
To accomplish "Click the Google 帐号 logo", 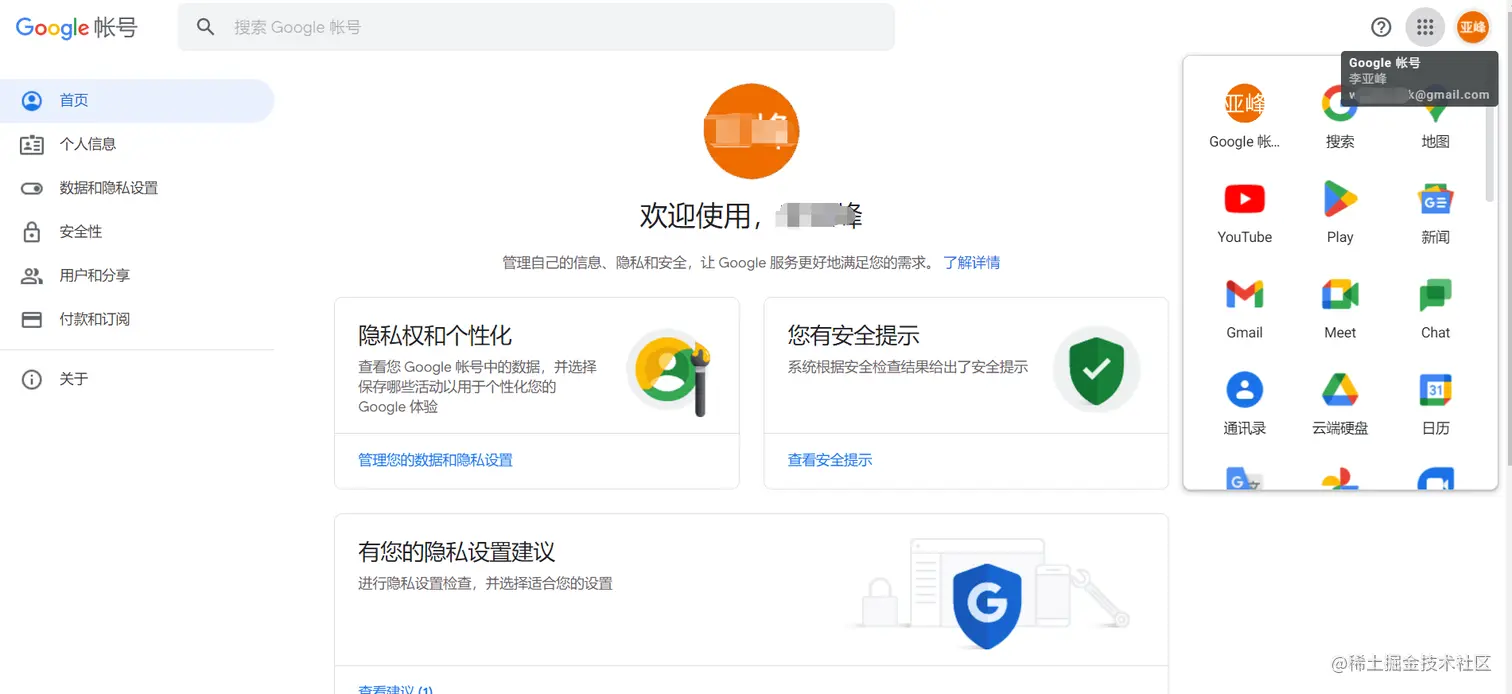I will click(77, 27).
